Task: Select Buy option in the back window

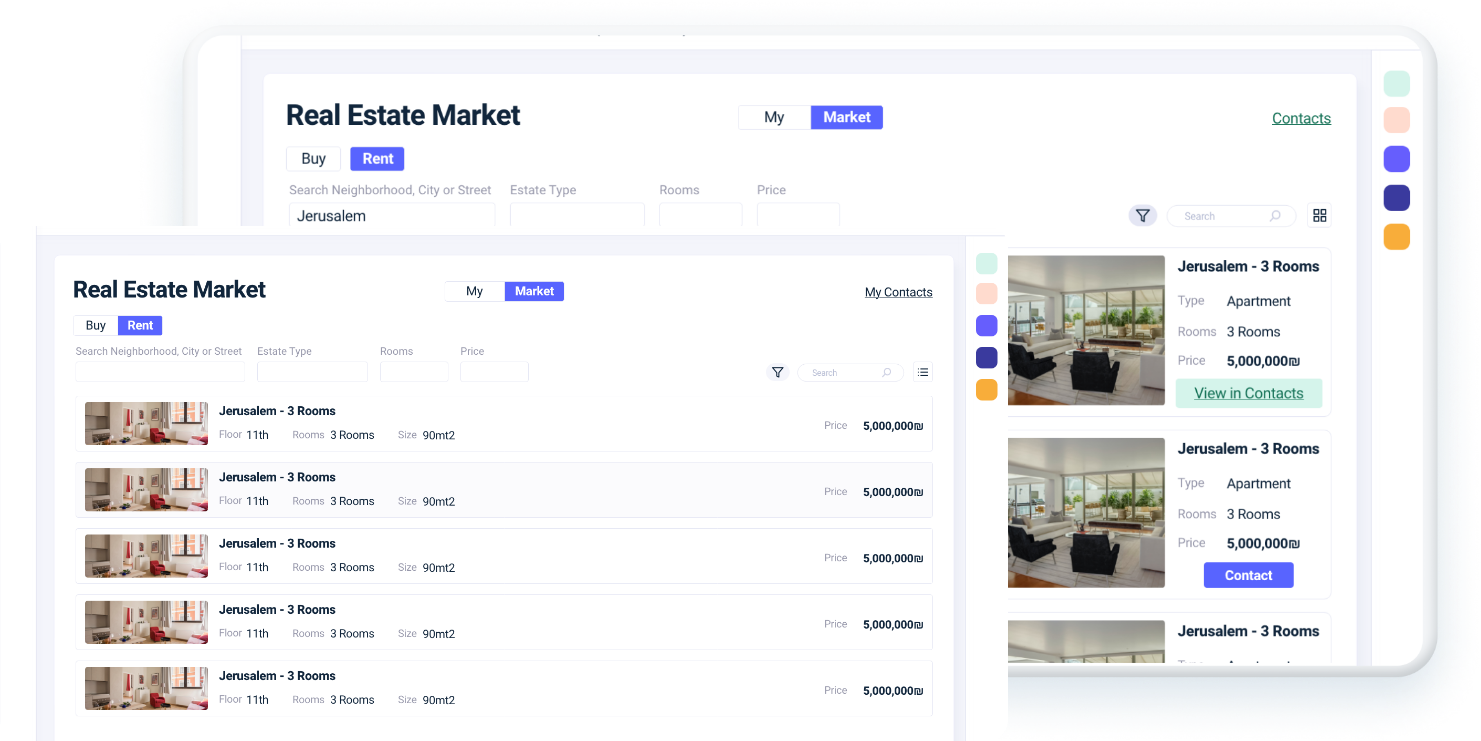Action: (313, 159)
